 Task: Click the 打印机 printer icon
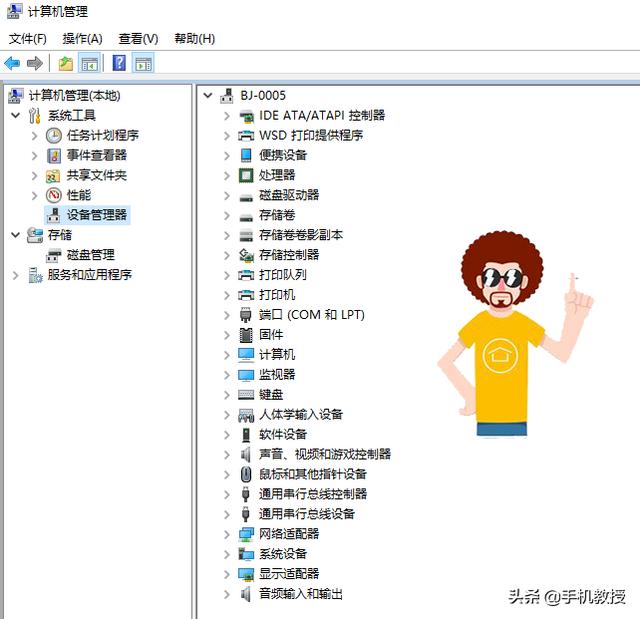246,295
